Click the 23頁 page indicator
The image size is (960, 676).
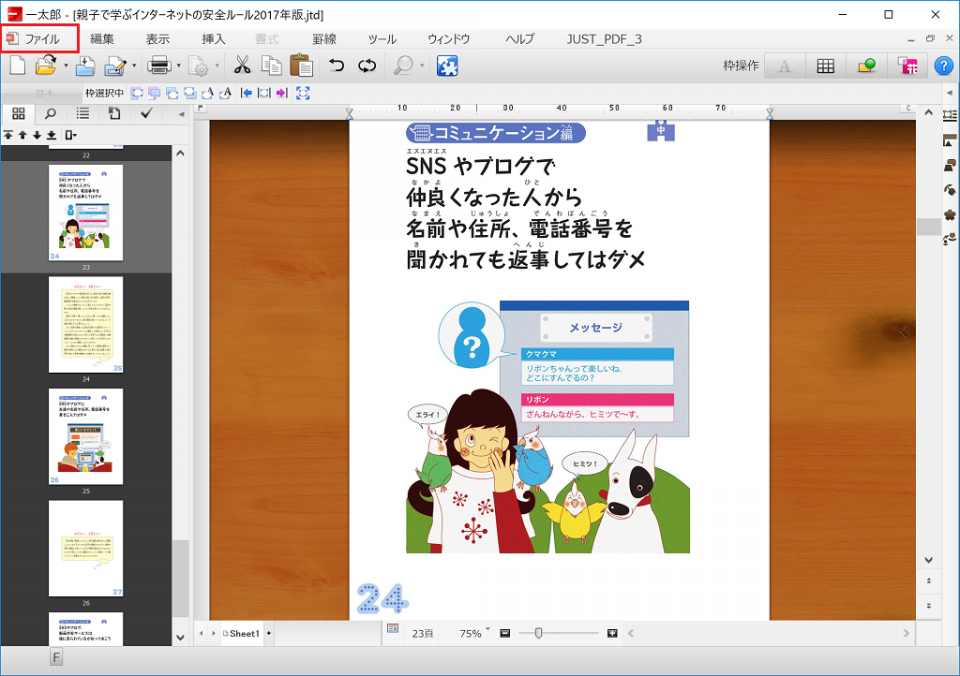click(422, 634)
